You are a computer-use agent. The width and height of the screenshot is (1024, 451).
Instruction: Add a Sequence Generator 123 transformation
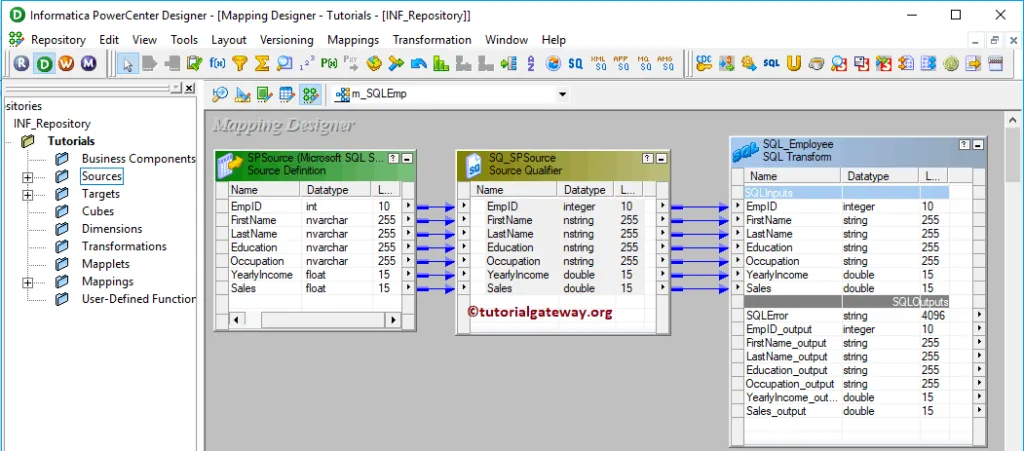306,64
